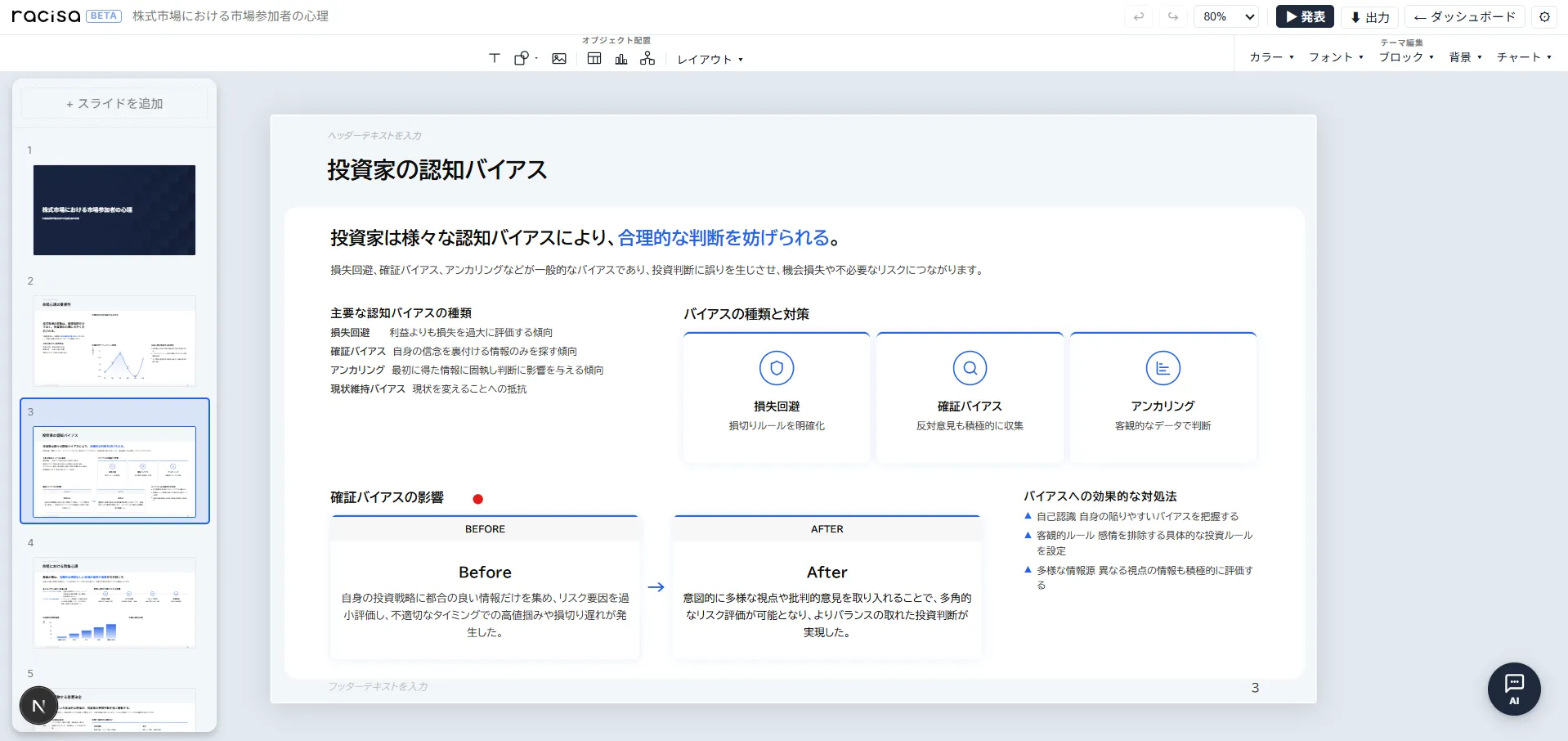
Task: Return via the ダッシュボード button
Action: point(1464,16)
